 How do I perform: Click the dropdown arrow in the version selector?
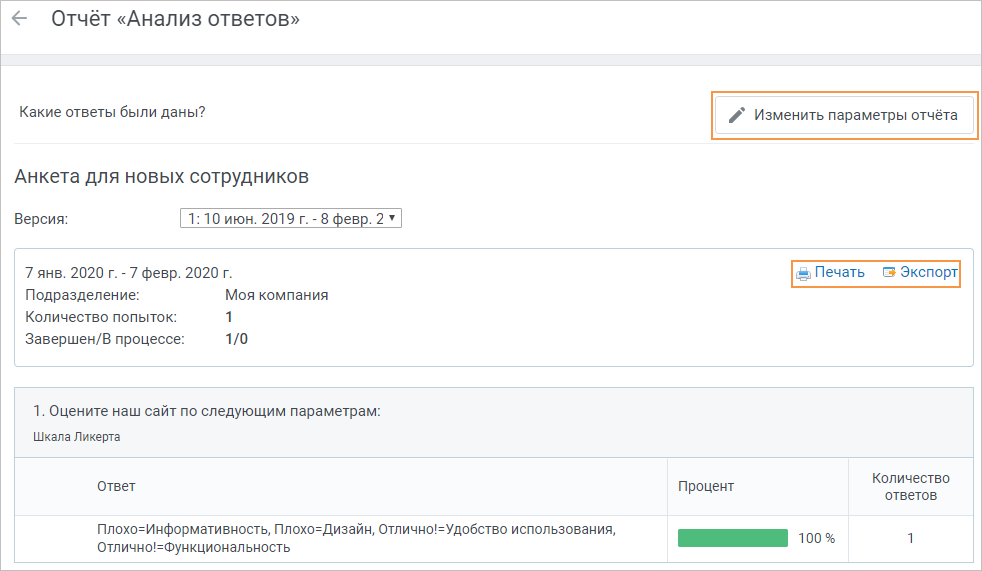[x=392, y=218]
